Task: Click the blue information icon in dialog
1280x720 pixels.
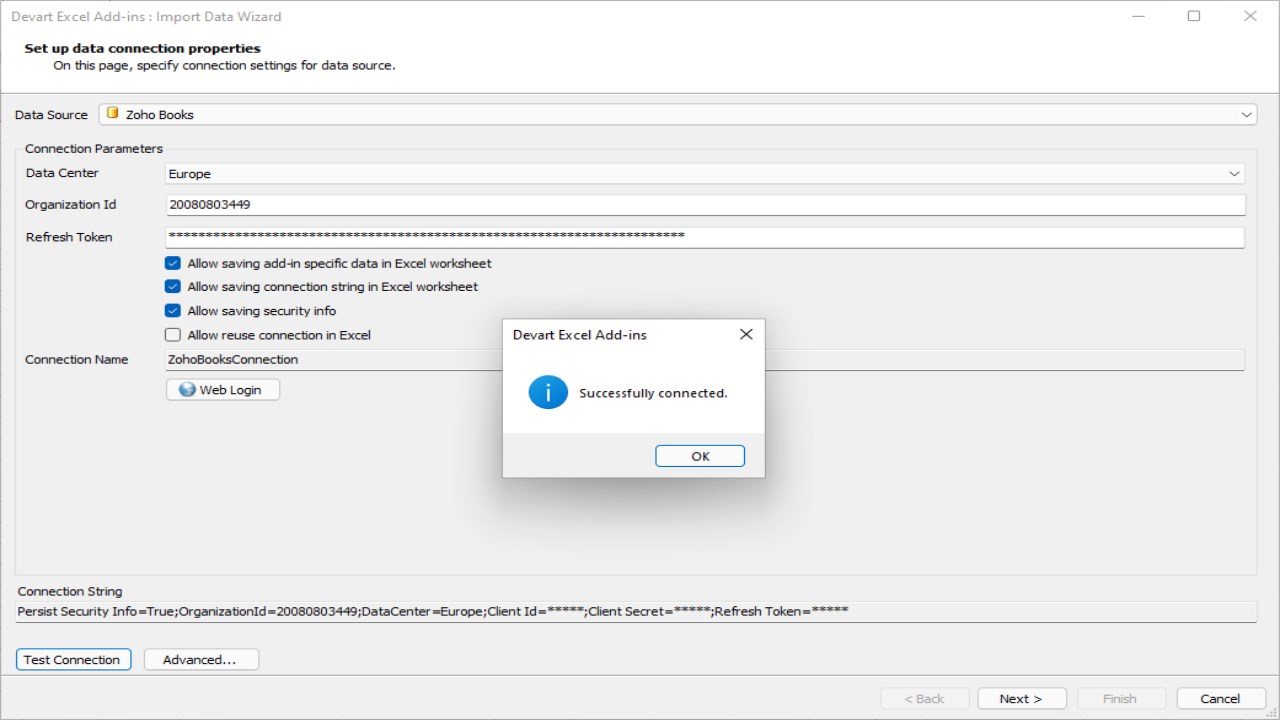Action: click(x=548, y=392)
